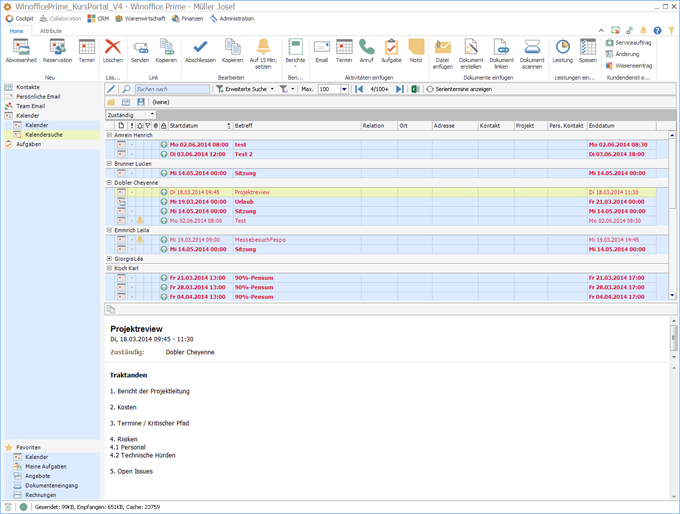Create new Abwesenheit entry
Image resolution: width=680 pixels, height=514 pixels.
tap(21, 51)
